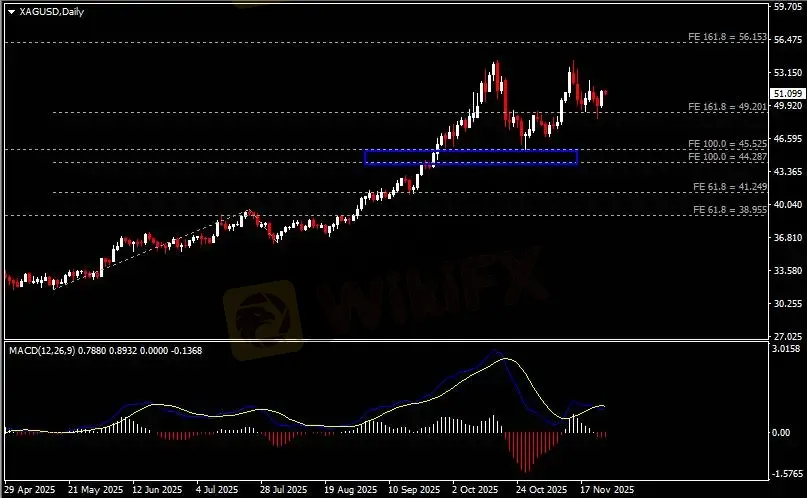Click the -1.5765 MACD scale value

pyautogui.click(x=789, y=474)
